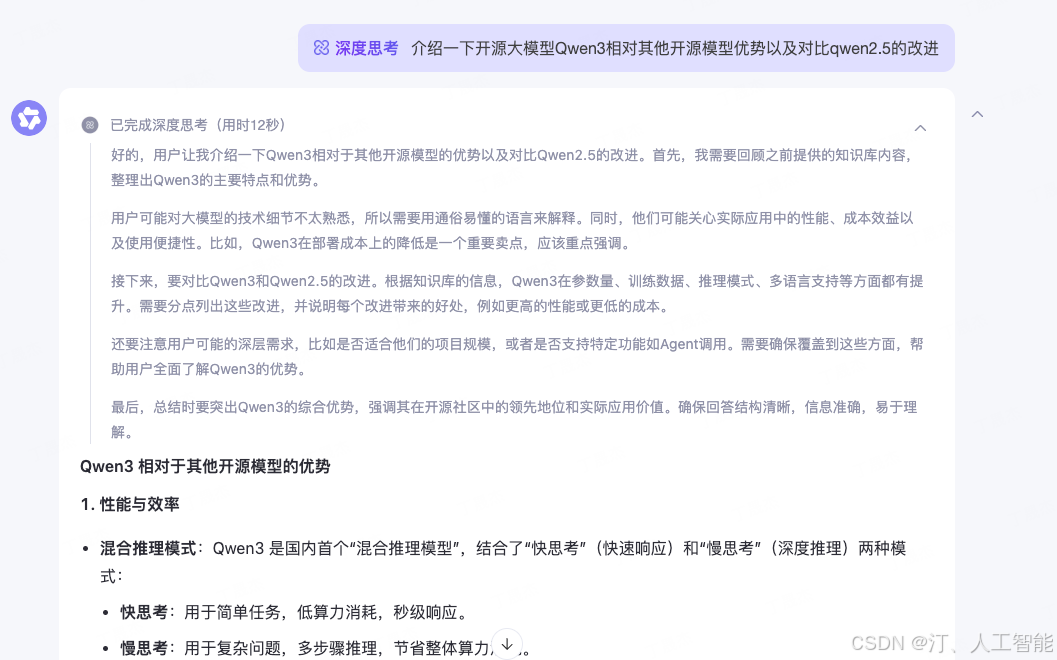The width and height of the screenshot is (1057, 660).
Task: Click the bullet 快思考 line
Action: point(294,612)
